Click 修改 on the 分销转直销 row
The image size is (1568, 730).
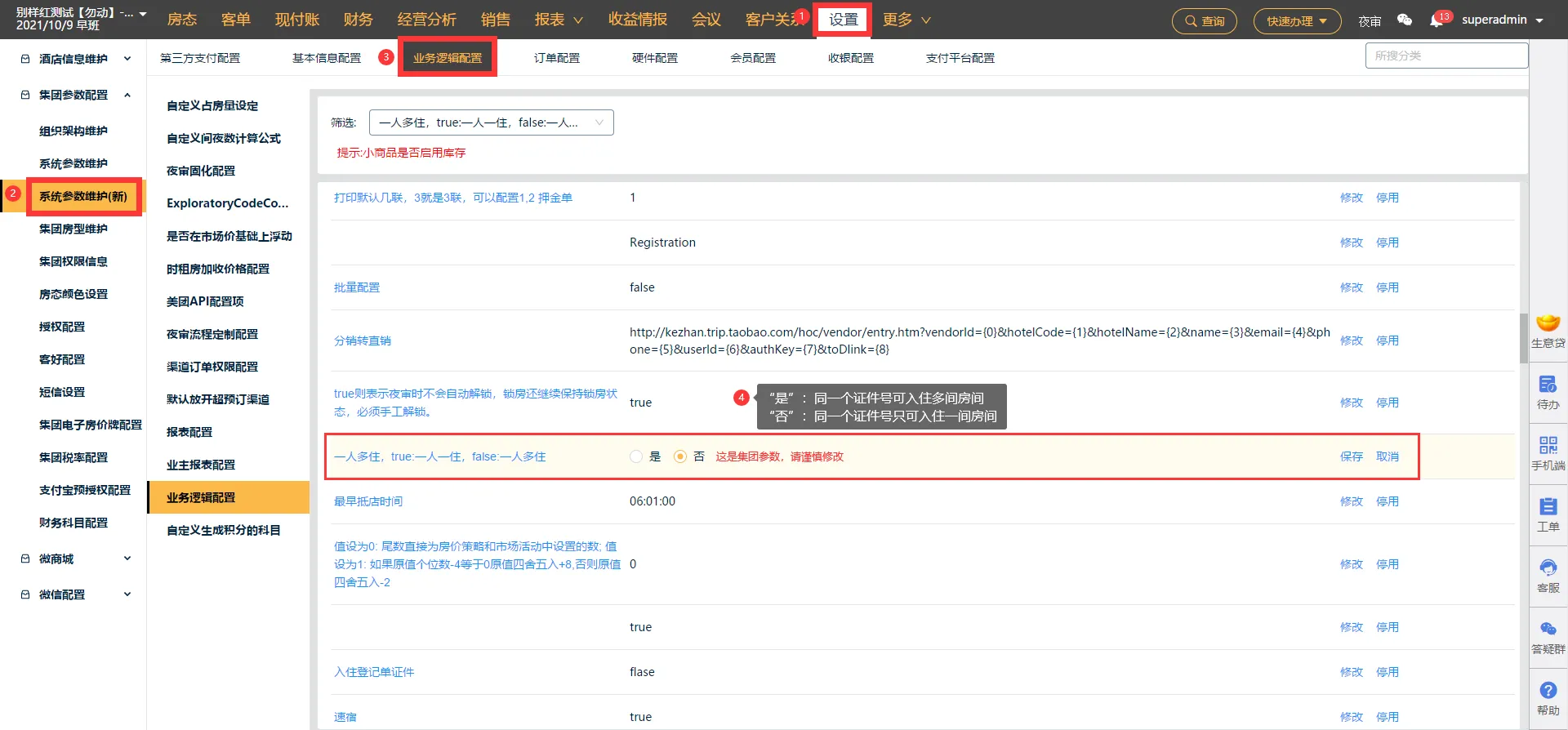1352,341
